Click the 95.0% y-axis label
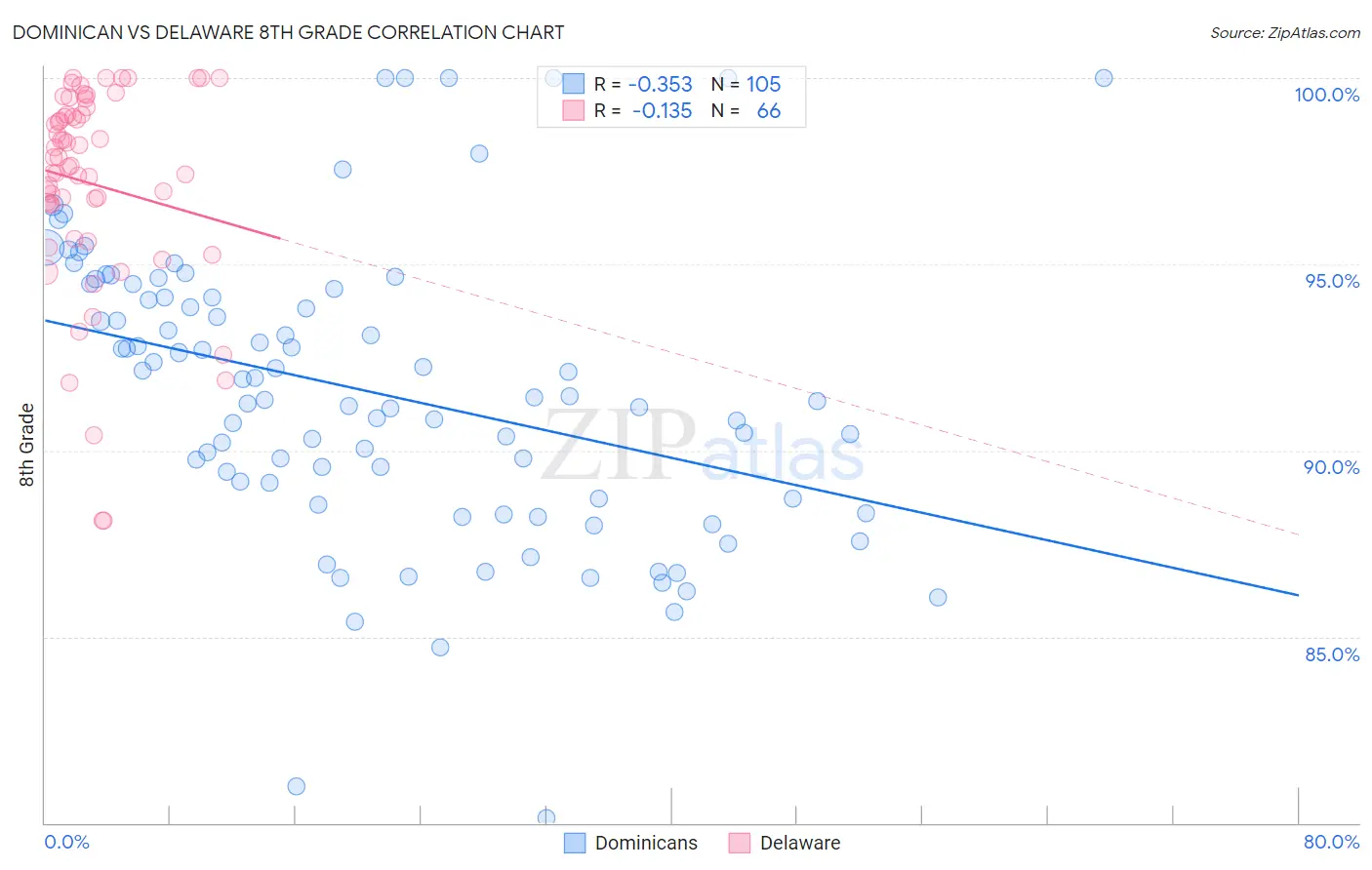 1332,281
